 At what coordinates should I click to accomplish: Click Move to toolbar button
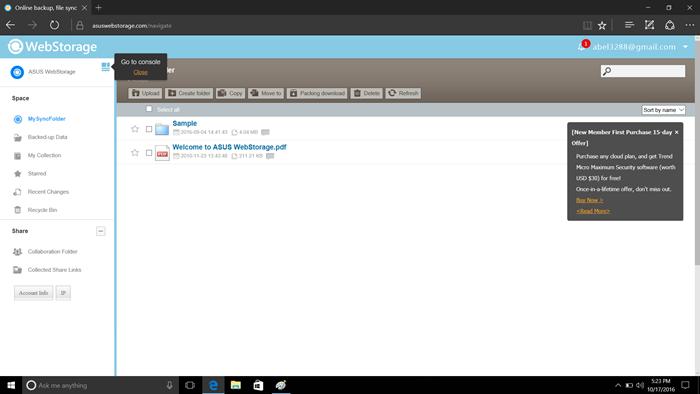click(x=266, y=93)
